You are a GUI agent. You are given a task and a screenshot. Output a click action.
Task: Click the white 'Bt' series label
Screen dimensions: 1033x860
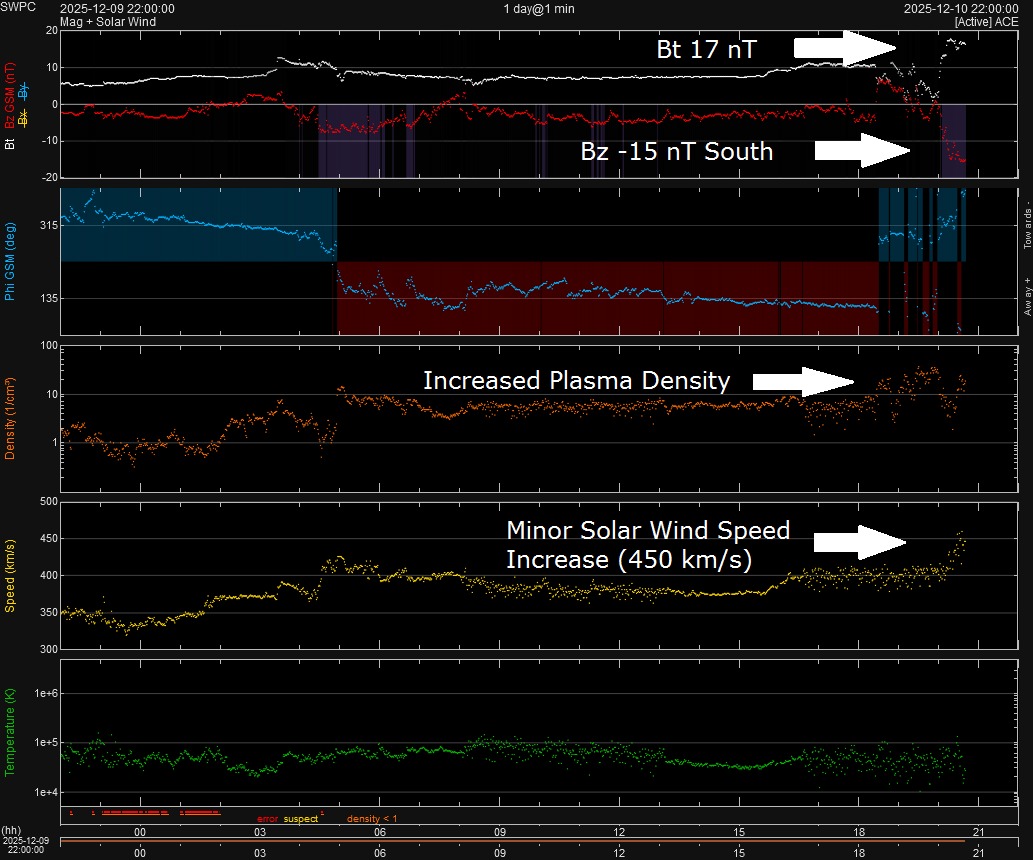(x=9, y=144)
